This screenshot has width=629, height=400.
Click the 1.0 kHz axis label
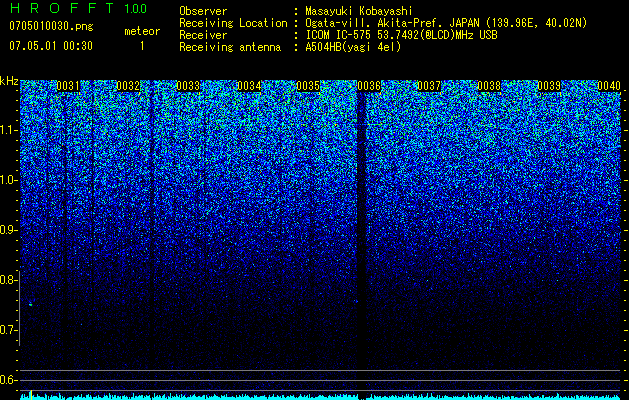tap(8, 180)
